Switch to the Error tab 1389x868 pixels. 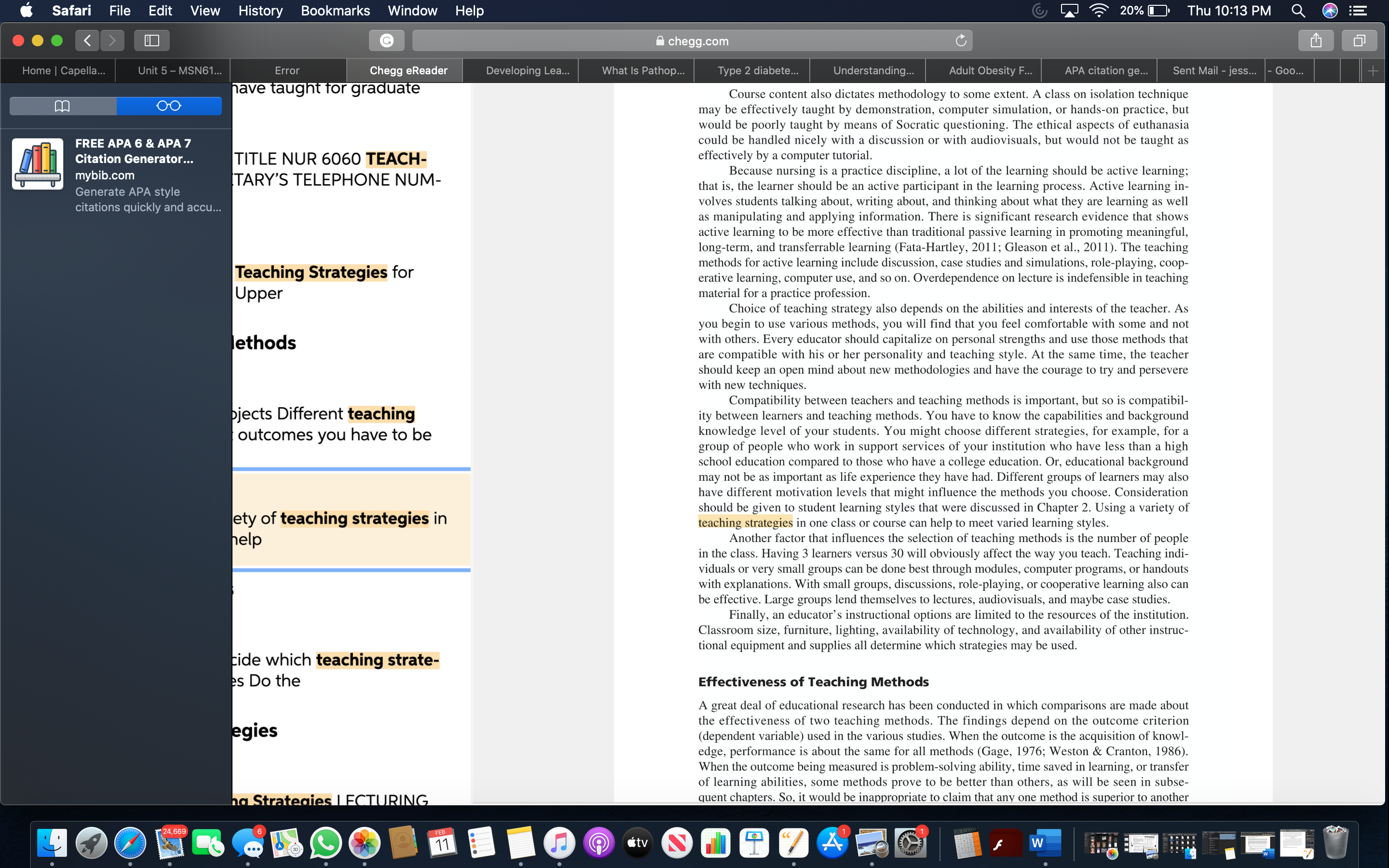(288, 70)
